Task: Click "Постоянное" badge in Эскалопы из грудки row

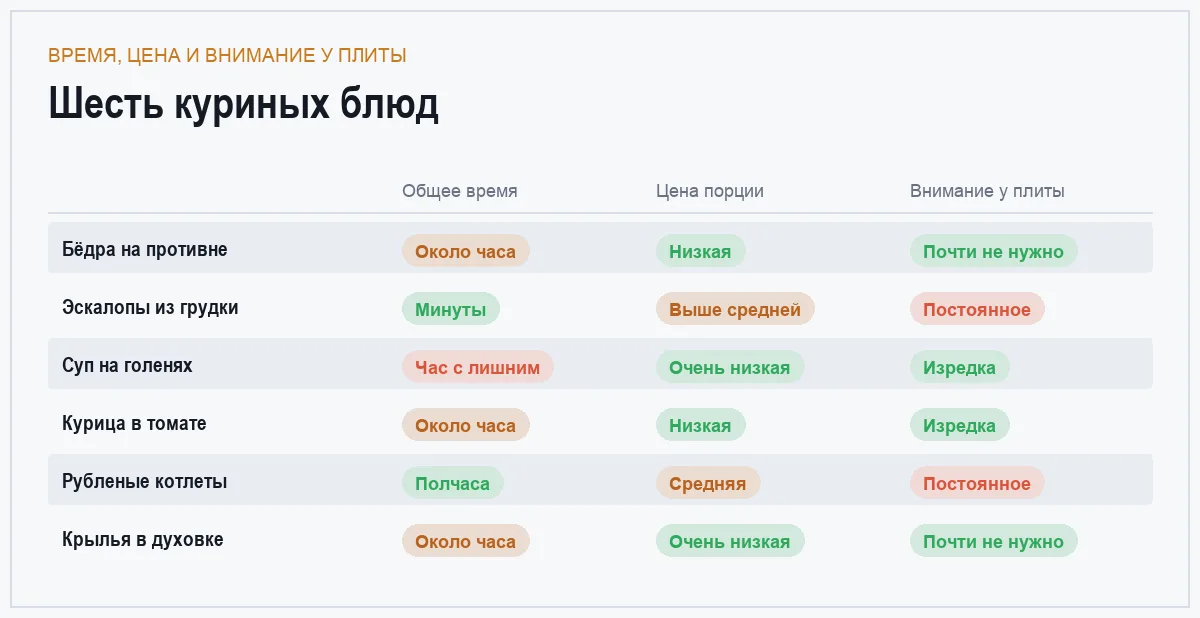Action: point(977,309)
